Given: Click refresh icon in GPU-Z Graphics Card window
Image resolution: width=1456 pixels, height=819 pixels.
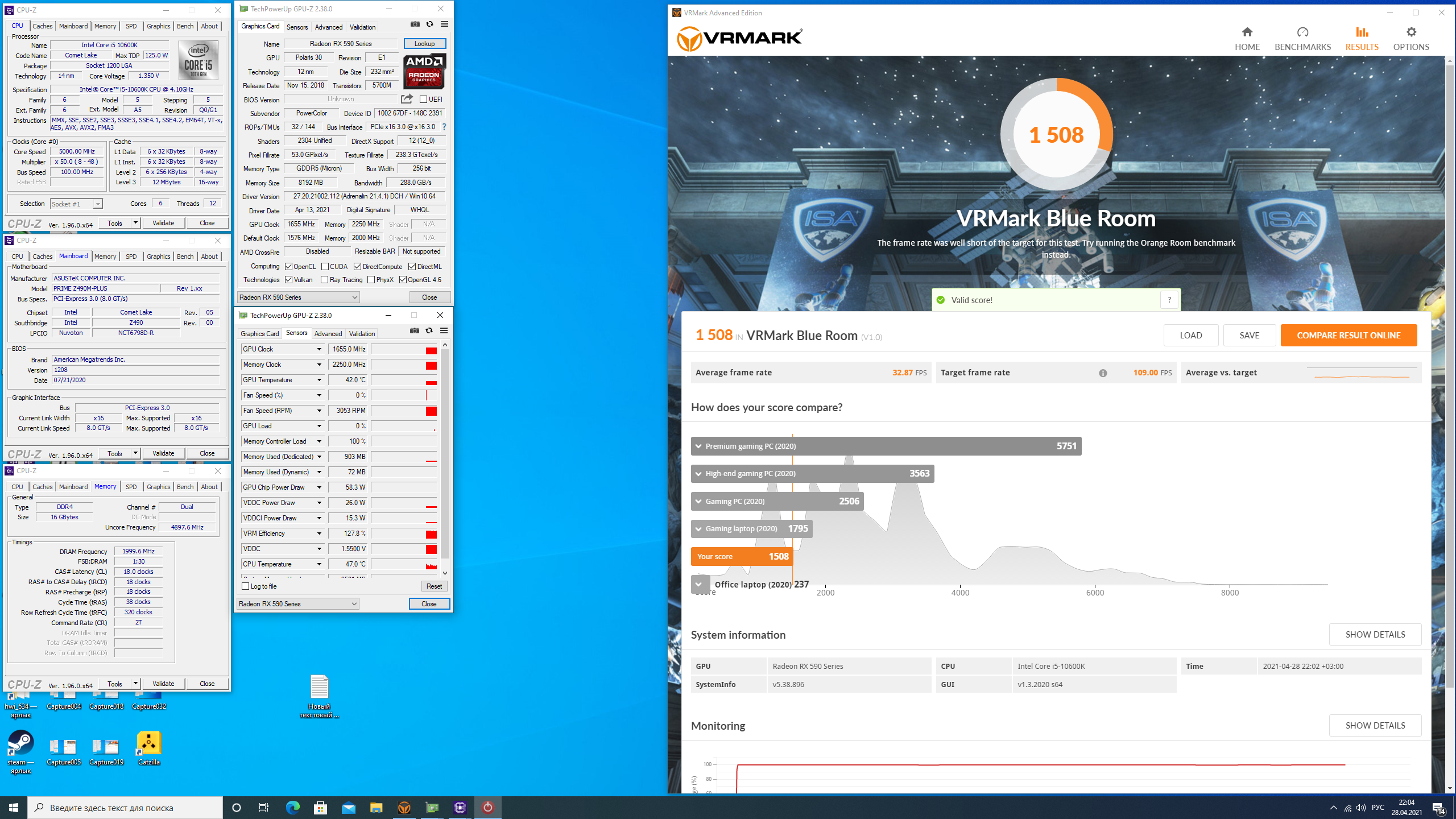Looking at the screenshot, I should (x=429, y=24).
